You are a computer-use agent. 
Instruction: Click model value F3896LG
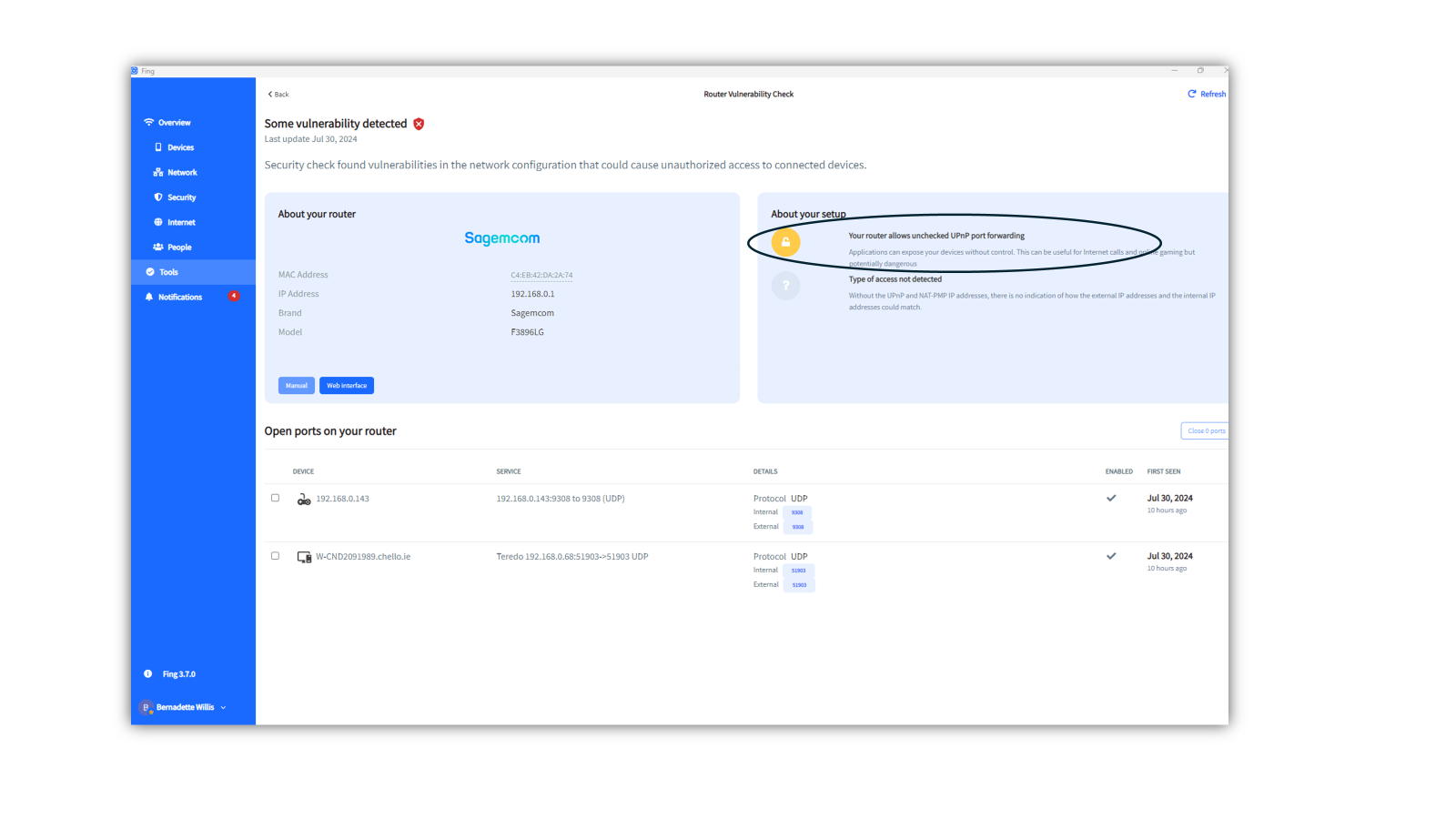[528, 332]
